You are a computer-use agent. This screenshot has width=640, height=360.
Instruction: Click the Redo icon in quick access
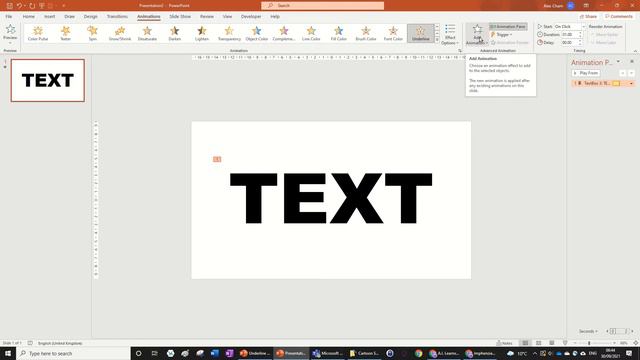coord(32,6)
